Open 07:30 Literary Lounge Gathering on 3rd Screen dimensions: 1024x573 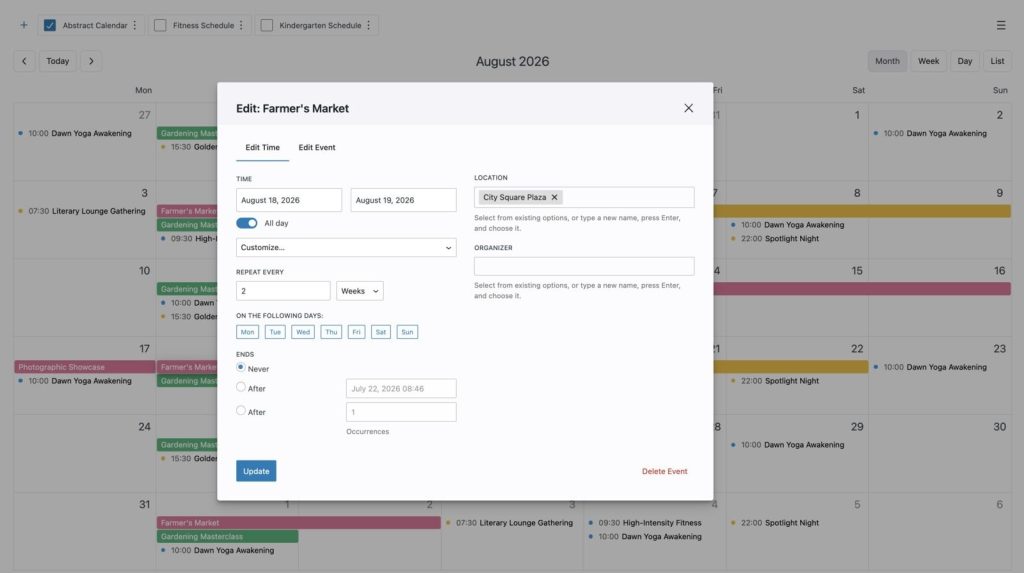click(x=82, y=211)
